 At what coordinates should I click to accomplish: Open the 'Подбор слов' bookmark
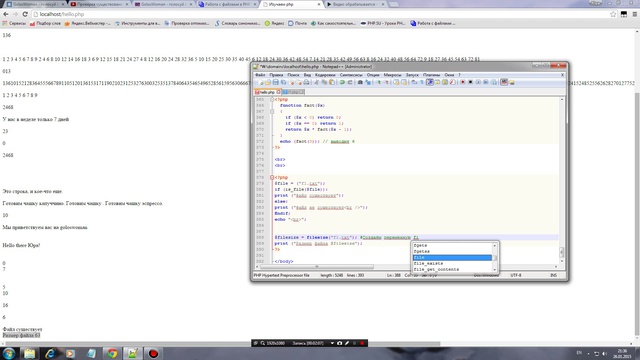(45, 23)
